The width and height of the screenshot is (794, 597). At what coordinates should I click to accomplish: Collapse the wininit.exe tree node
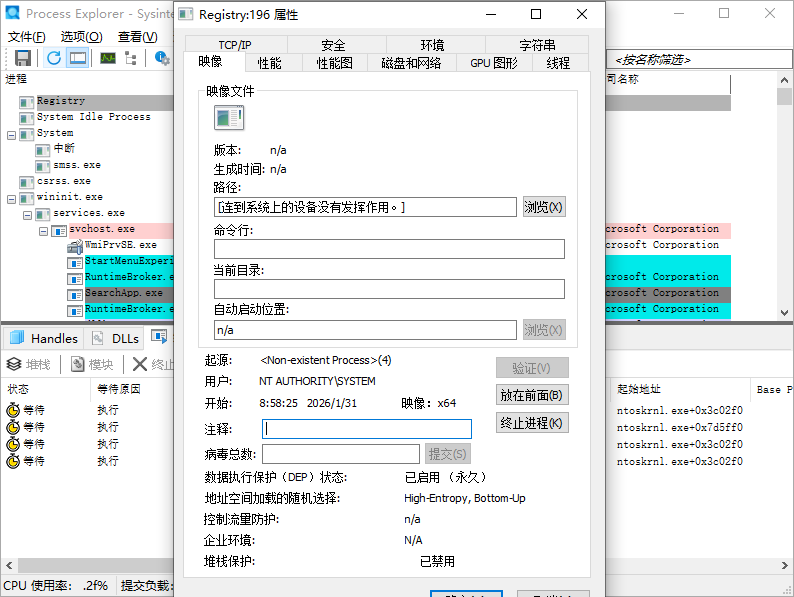tap(12, 199)
